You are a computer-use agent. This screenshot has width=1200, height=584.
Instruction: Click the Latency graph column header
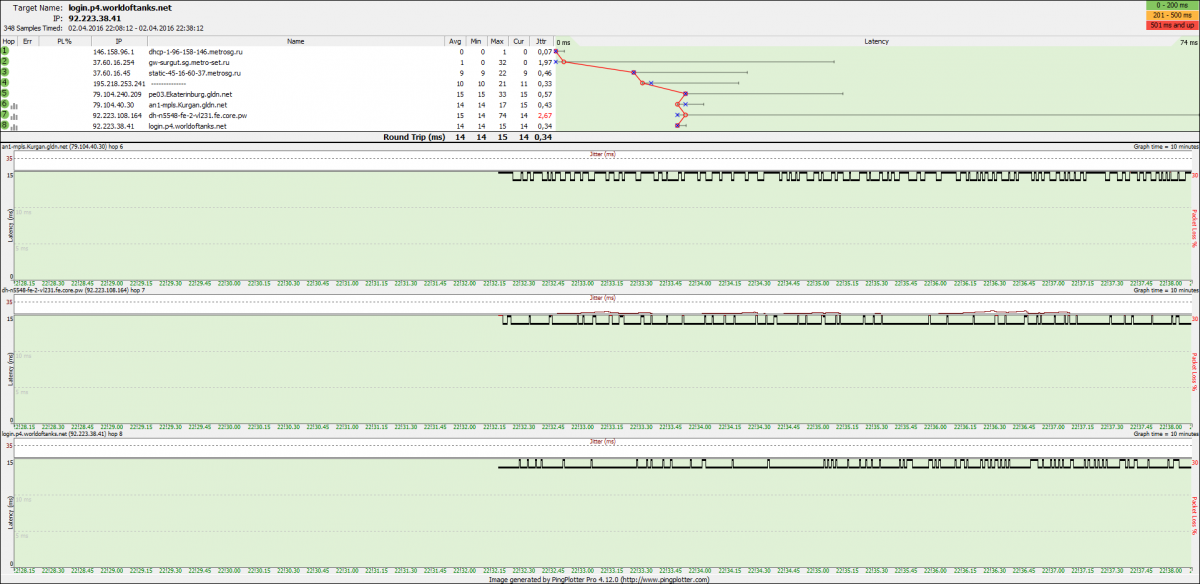point(877,41)
